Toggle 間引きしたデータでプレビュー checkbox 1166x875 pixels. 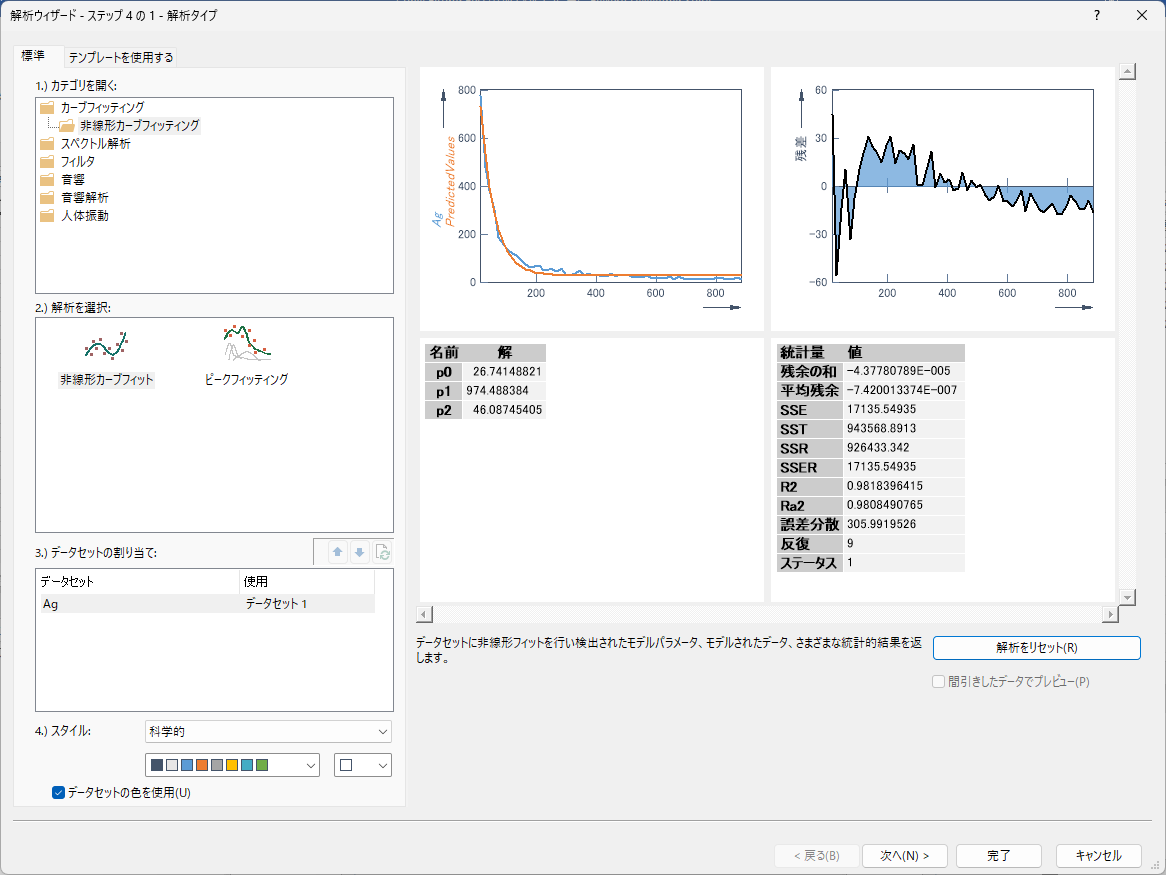(938, 682)
